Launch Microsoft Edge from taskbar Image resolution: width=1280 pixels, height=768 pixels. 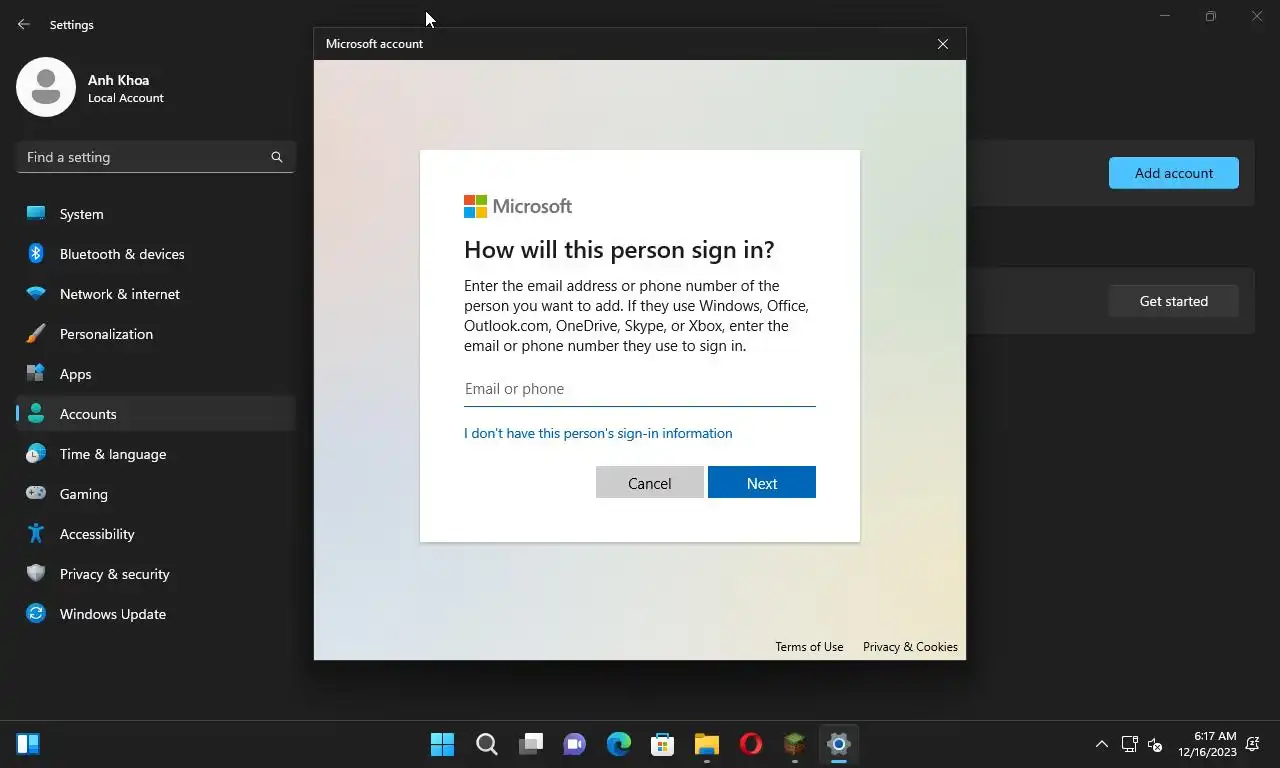coord(619,744)
